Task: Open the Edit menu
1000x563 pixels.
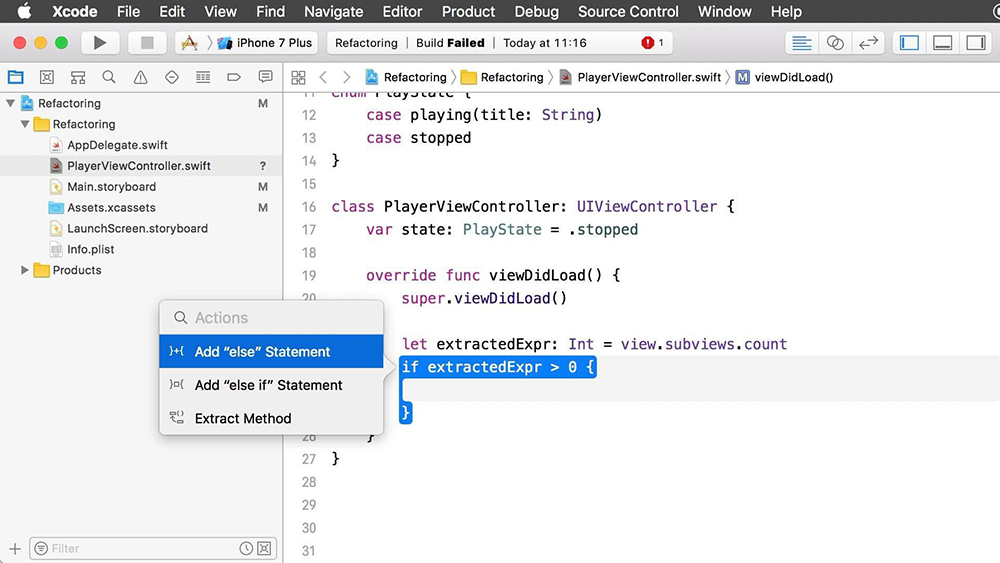Action: pyautogui.click(x=172, y=11)
